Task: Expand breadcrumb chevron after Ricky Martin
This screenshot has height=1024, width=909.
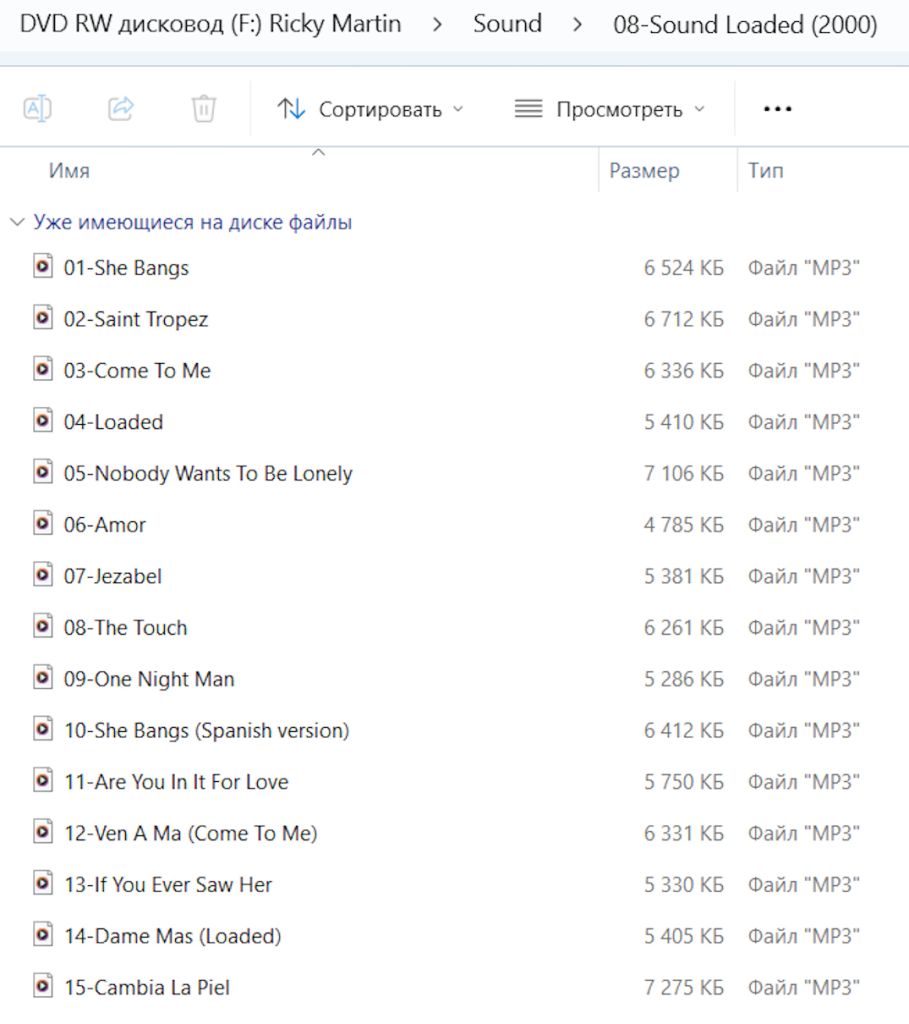Action: point(437,25)
